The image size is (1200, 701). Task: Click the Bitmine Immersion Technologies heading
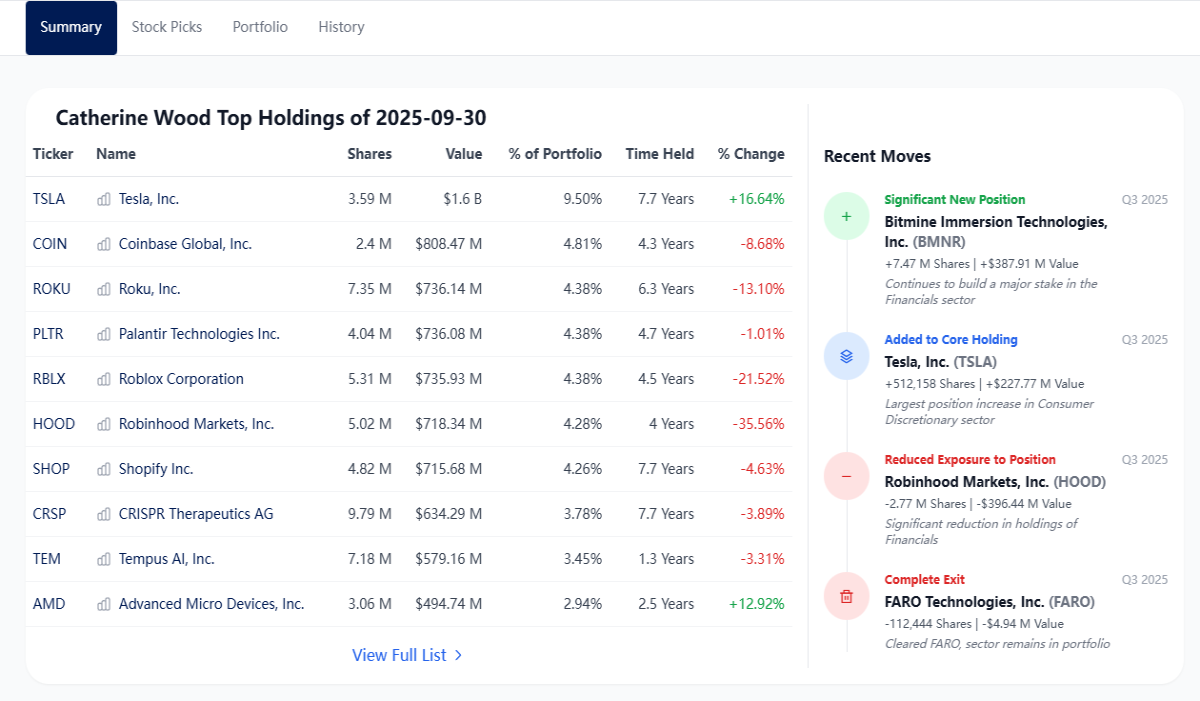click(996, 231)
